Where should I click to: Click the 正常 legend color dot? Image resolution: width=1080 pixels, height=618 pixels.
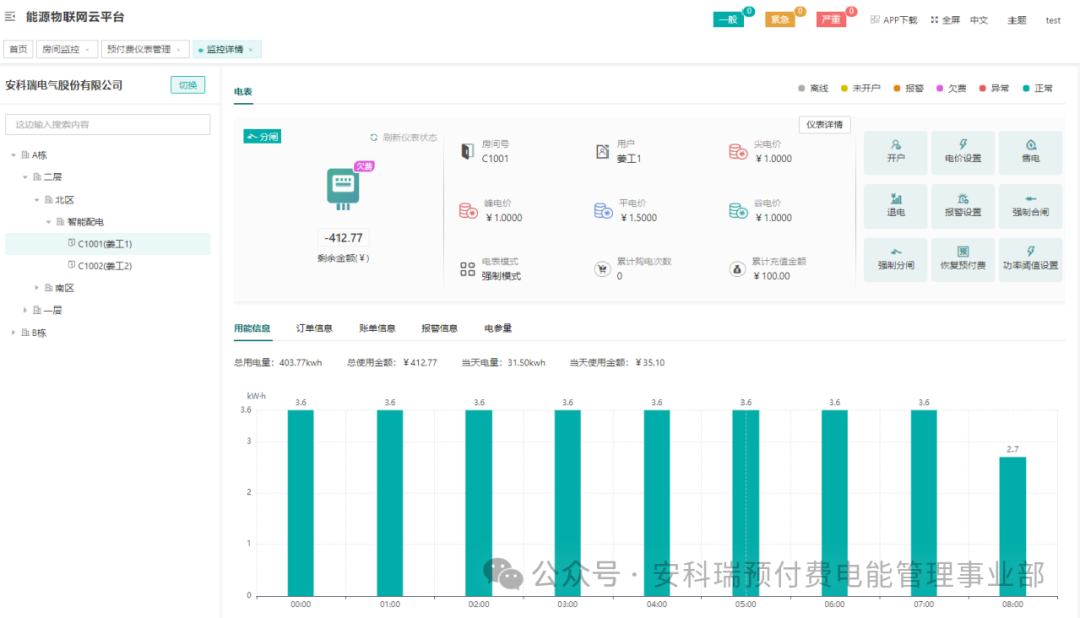tap(1026, 88)
